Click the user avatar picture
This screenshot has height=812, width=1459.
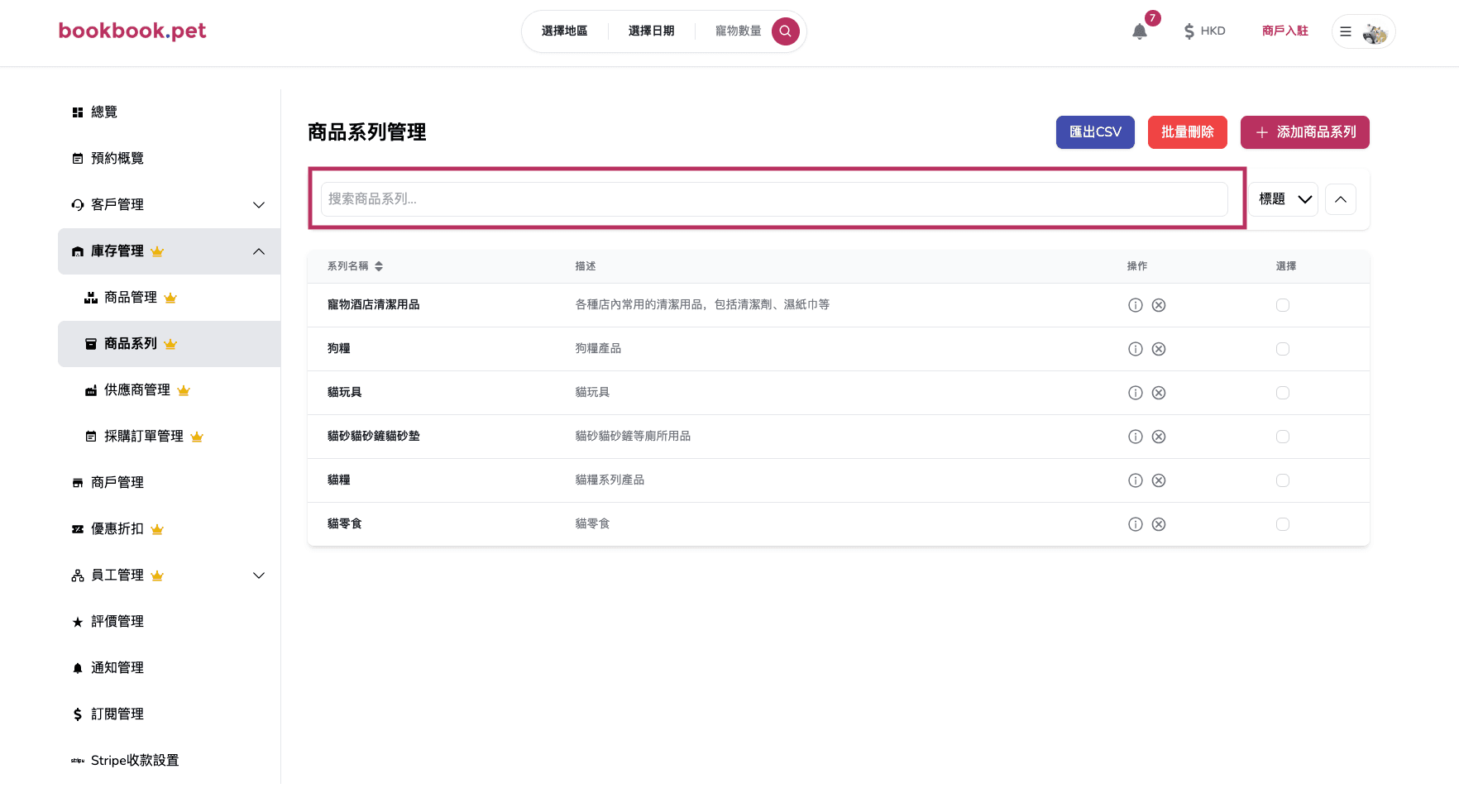pyautogui.click(x=1375, y=33)
